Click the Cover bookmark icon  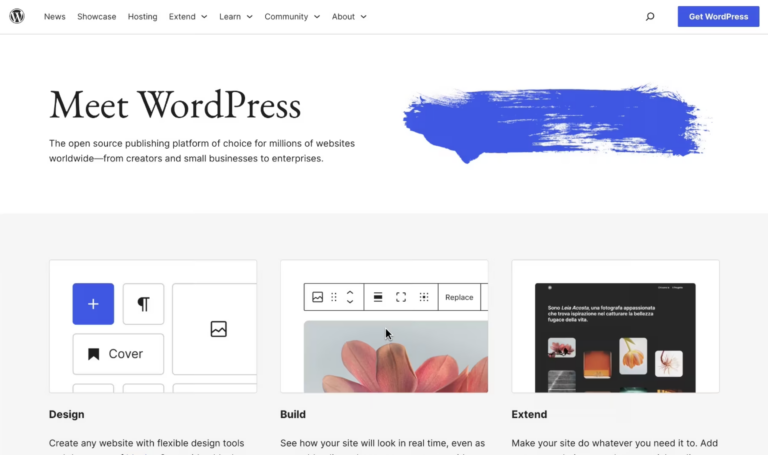pyautogui.click(x=94, y=354)
